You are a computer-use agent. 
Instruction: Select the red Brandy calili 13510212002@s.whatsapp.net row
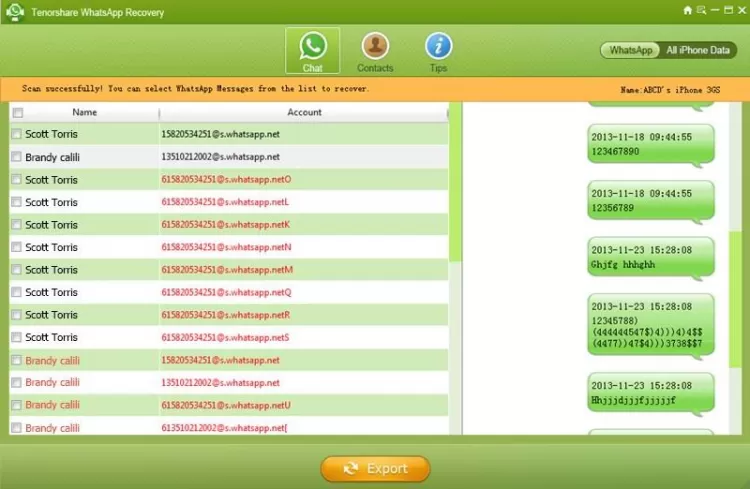click(229, 382)
